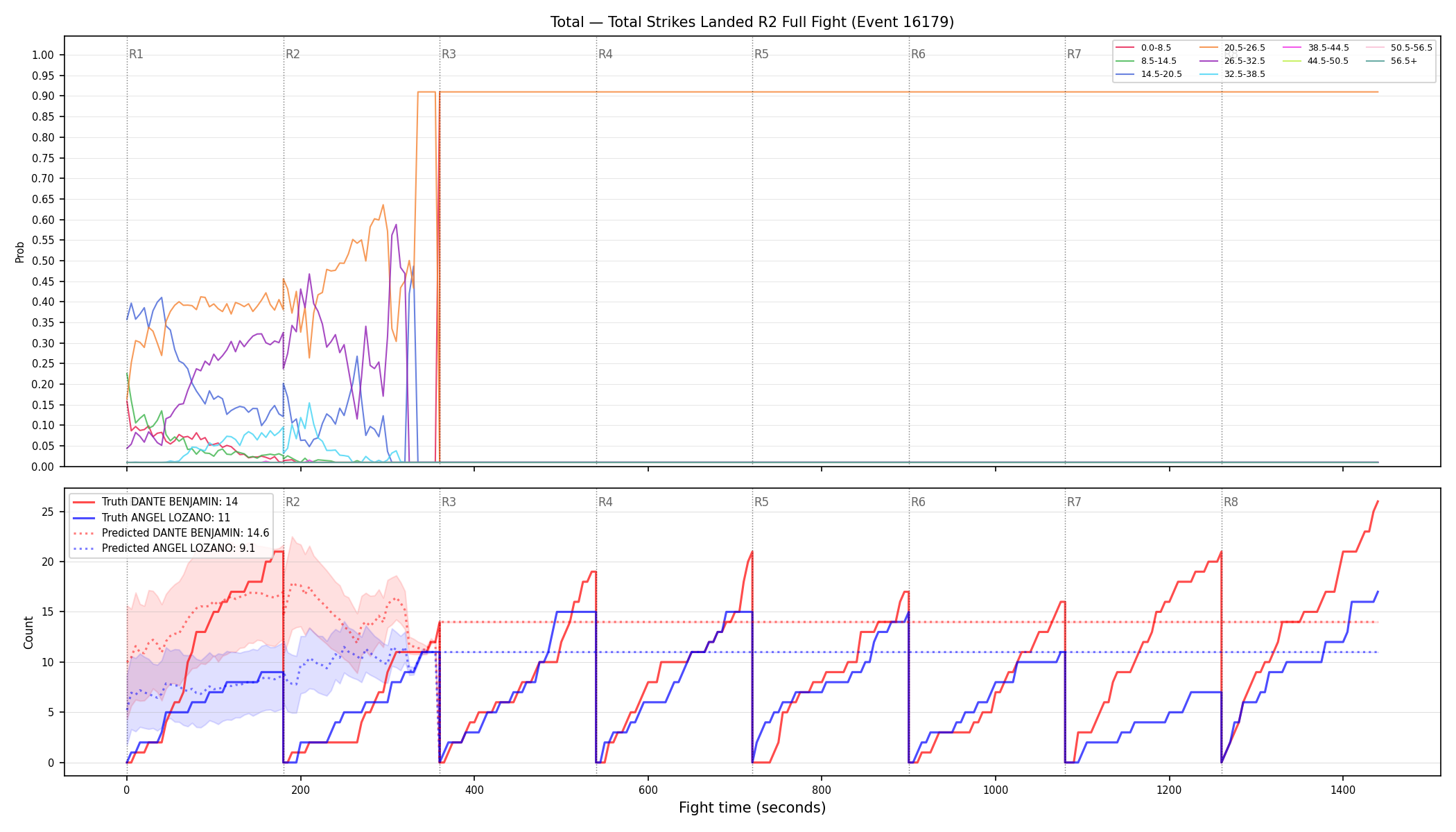Image resolution: width=1456 pixels, height=832 pixels.
Task: Select the 44.5-50.5 legend label
Action: (1328, 61)
